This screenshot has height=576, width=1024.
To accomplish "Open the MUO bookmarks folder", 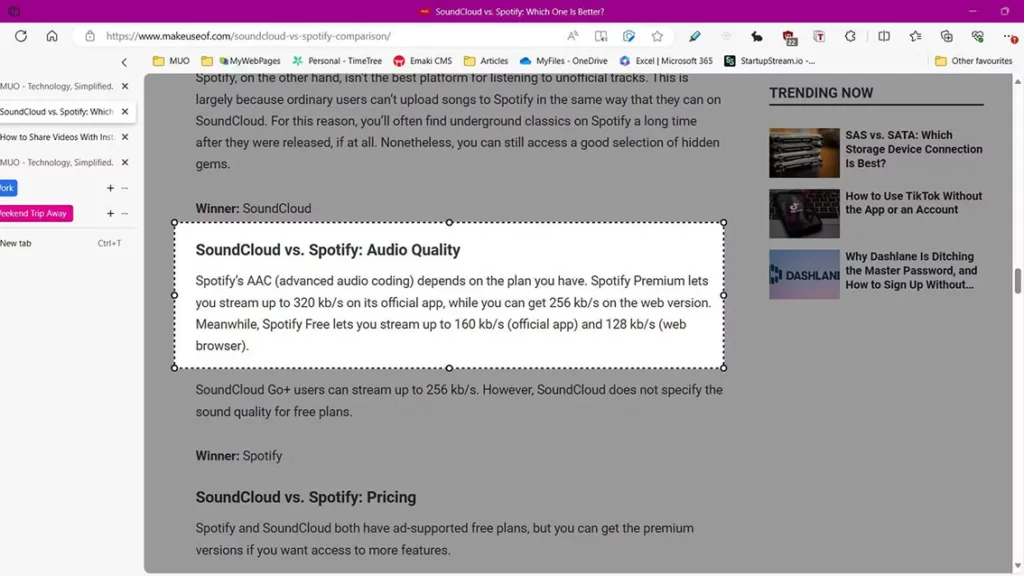I will tap(171, 61).
